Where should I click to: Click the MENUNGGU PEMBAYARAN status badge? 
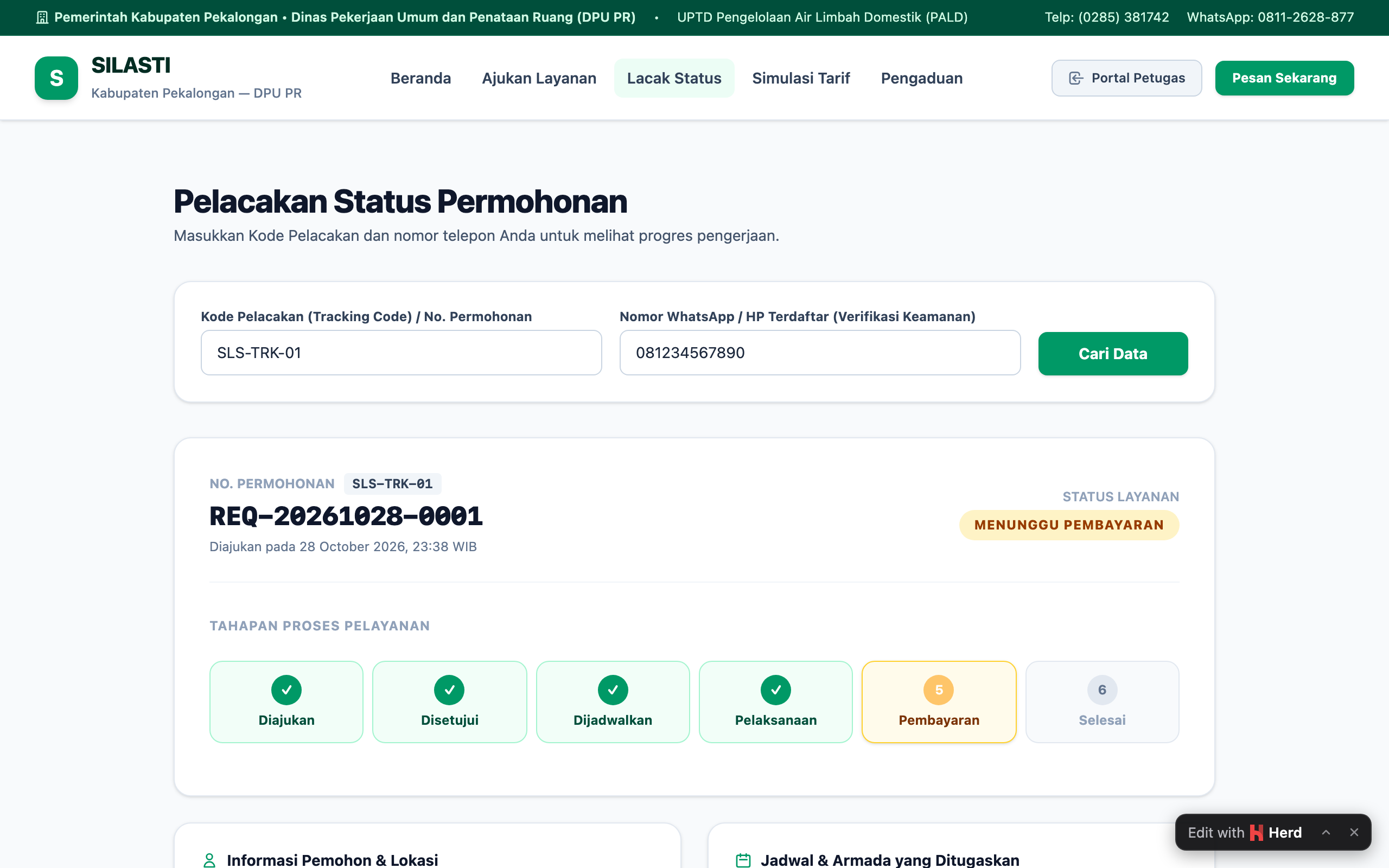(1069, 525)
